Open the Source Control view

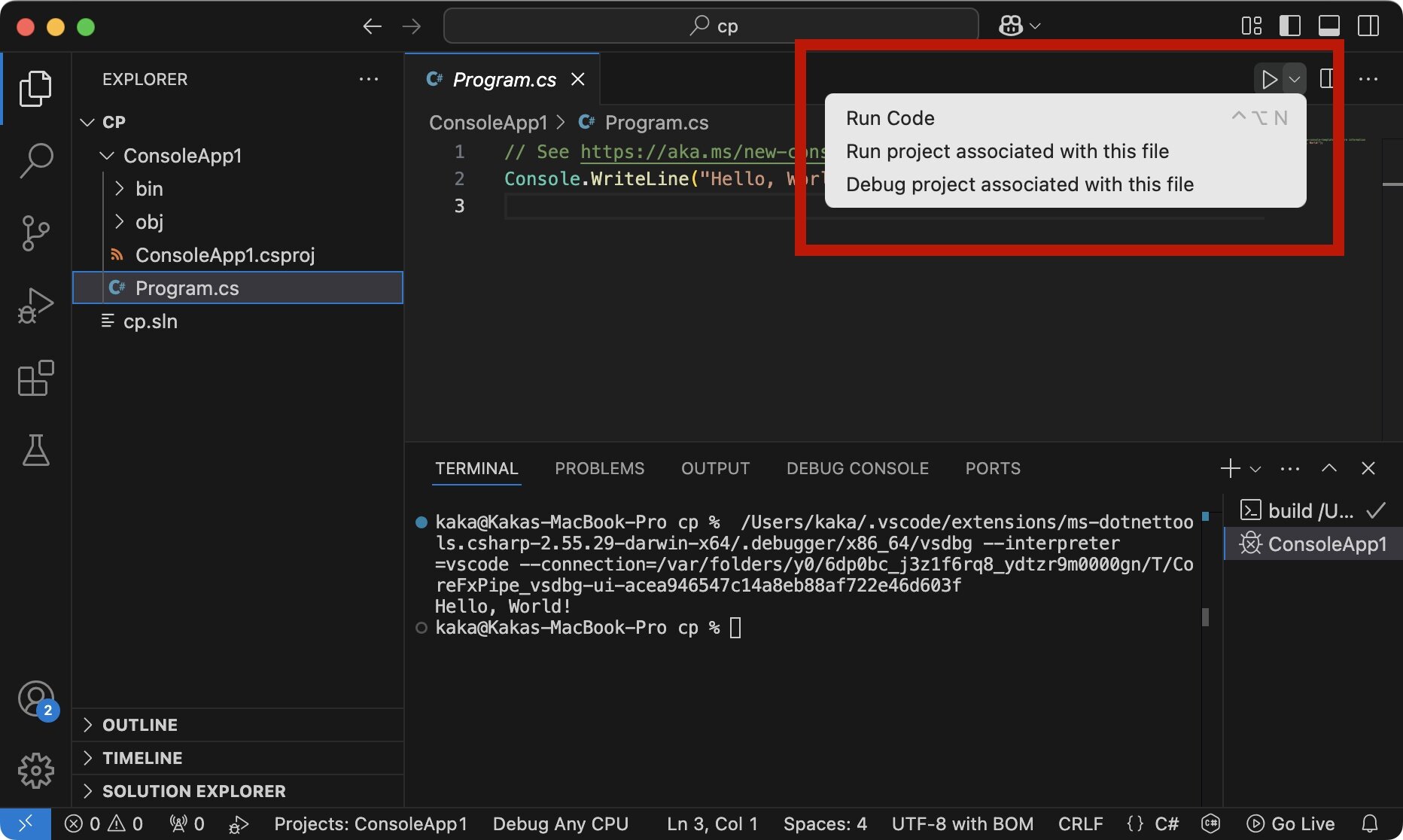tap(35, 232)
